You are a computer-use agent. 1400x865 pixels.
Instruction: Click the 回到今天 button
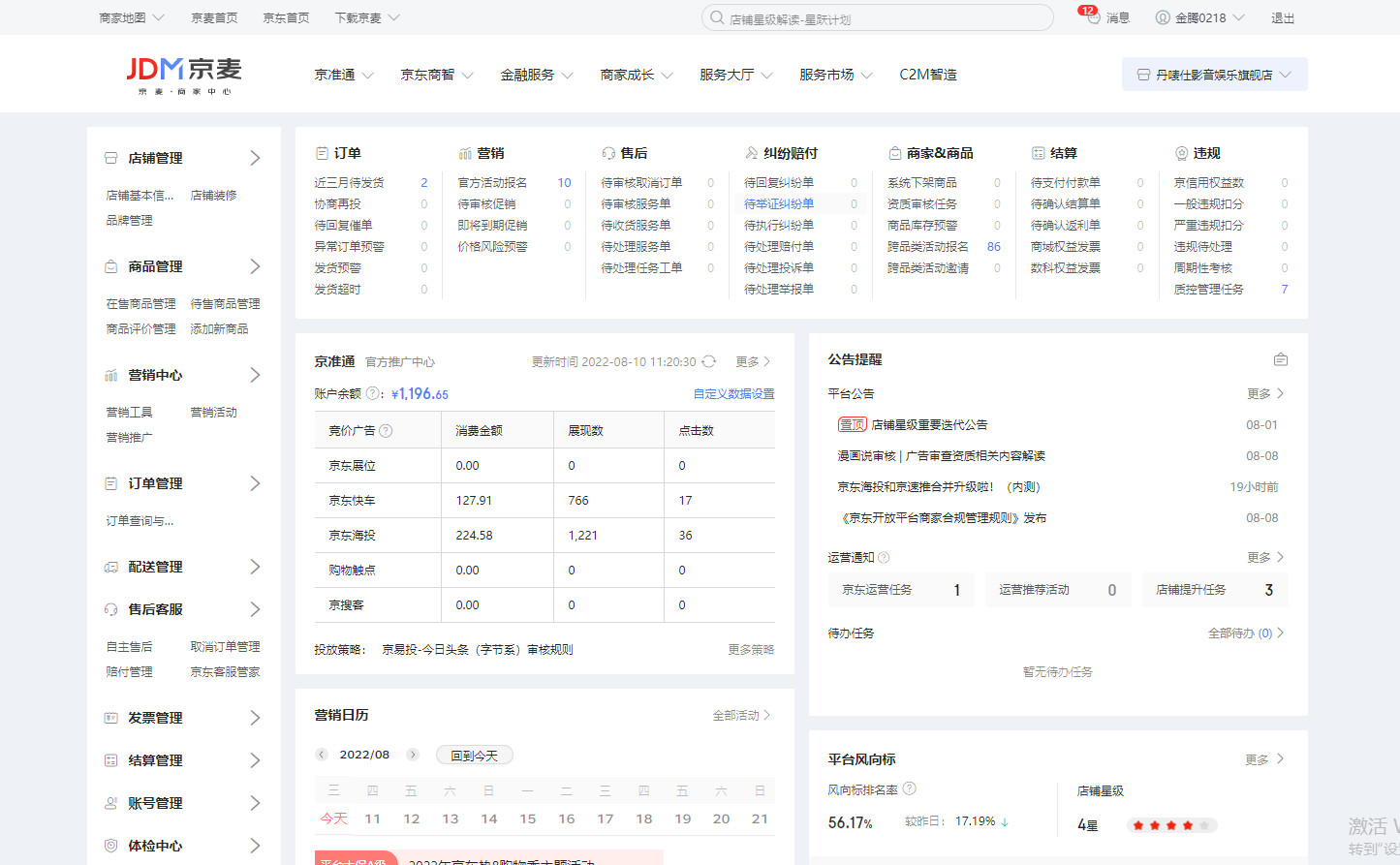click(x=474, y=756)
